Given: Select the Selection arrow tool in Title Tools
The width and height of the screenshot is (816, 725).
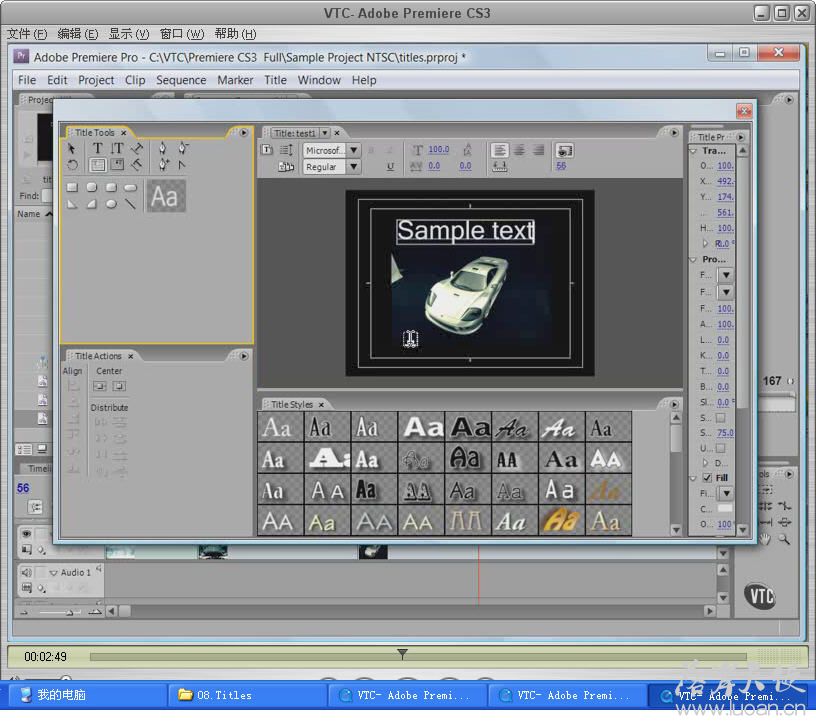Looking at the screenshot, I should (x=71, y=149).
